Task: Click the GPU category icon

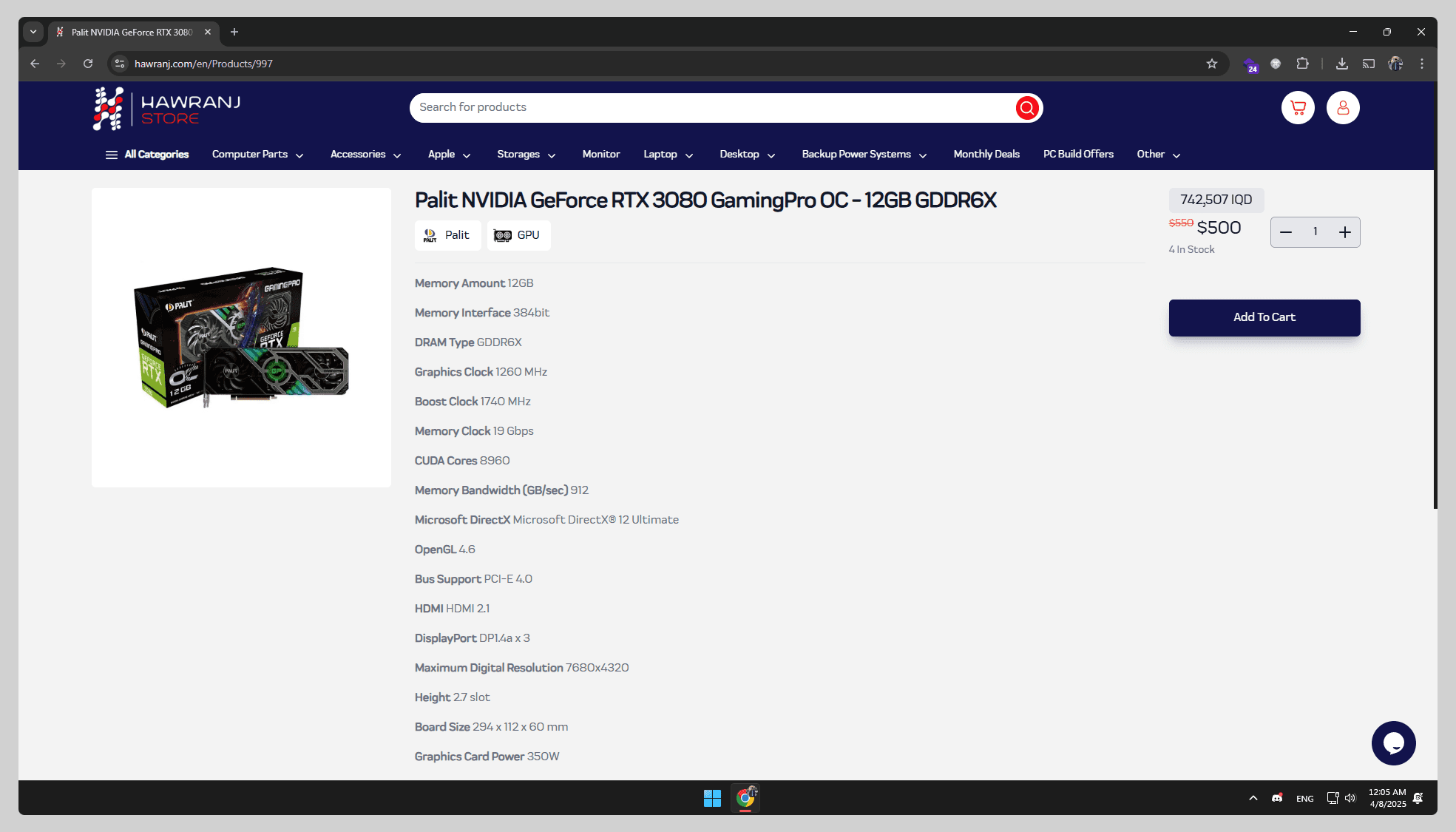Action: point(503,235)
